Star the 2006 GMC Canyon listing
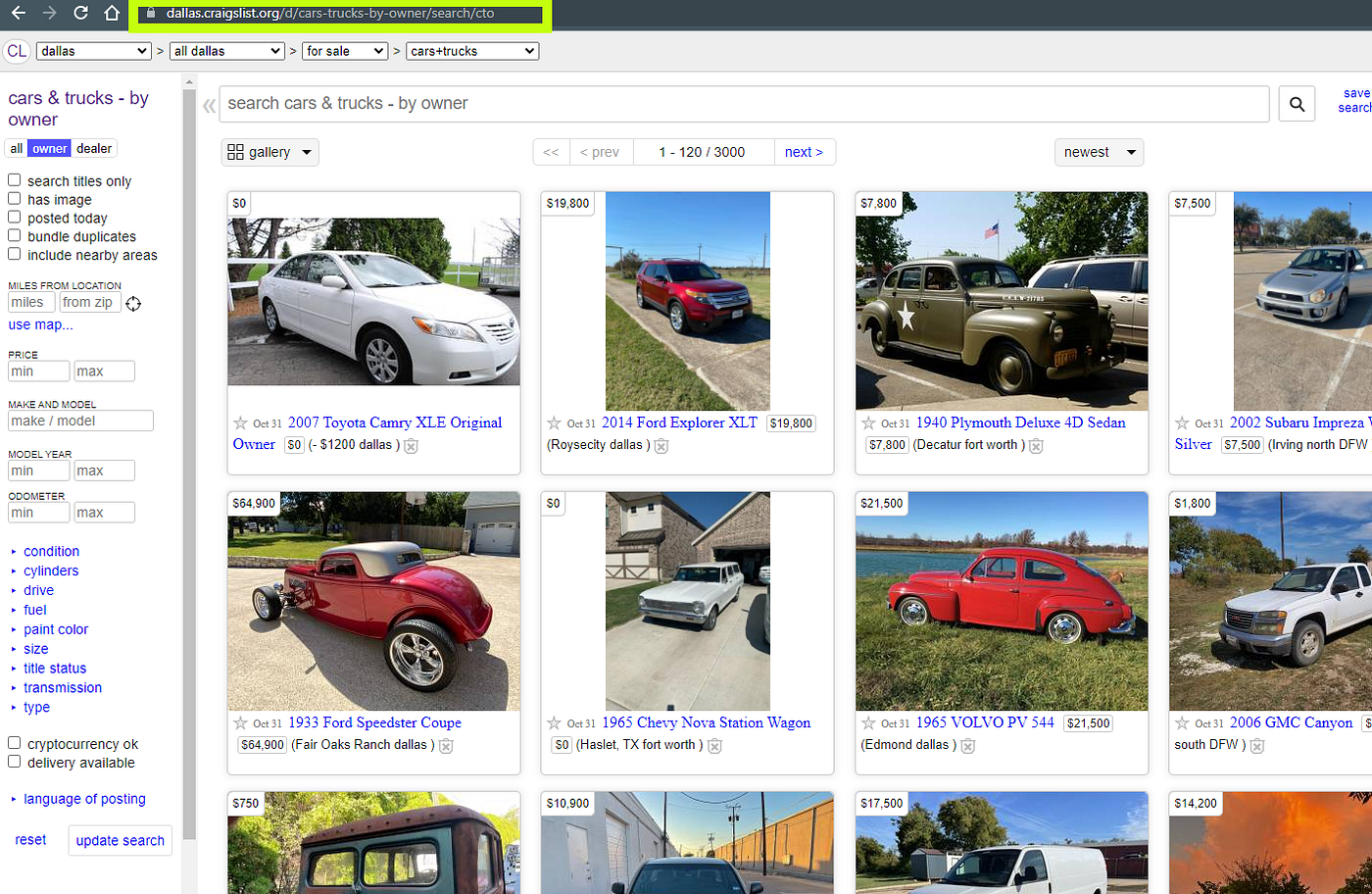Image resolution: width=1372 pixels, height=894 pixels. click(x=1182, y=723)
